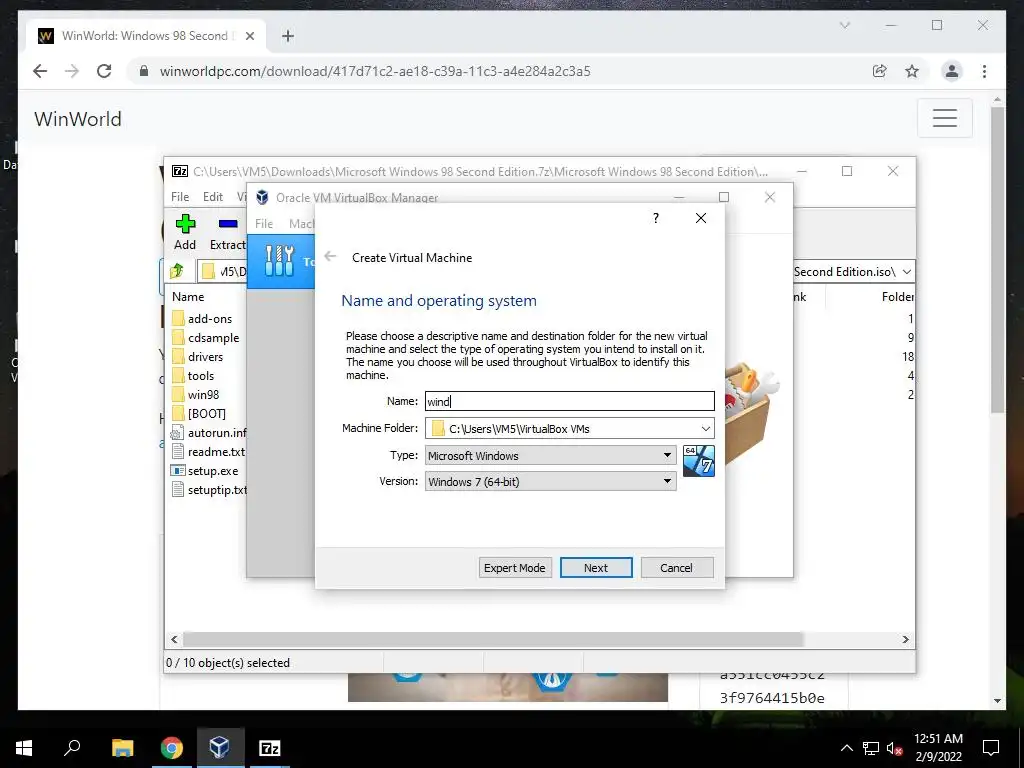Click the Chrome back button

40,71
